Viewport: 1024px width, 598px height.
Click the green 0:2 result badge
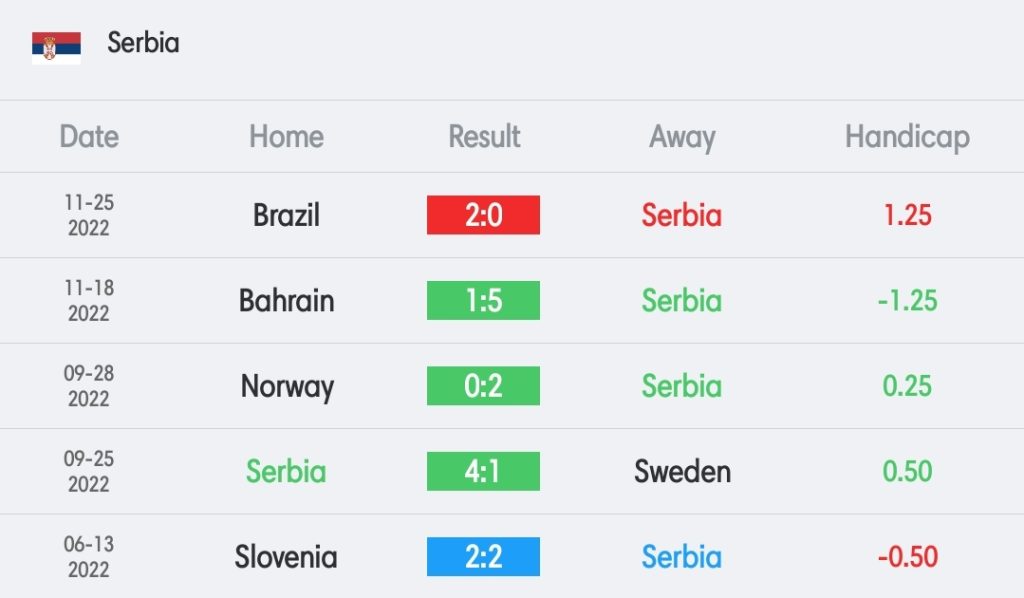(x=483, y=386)
